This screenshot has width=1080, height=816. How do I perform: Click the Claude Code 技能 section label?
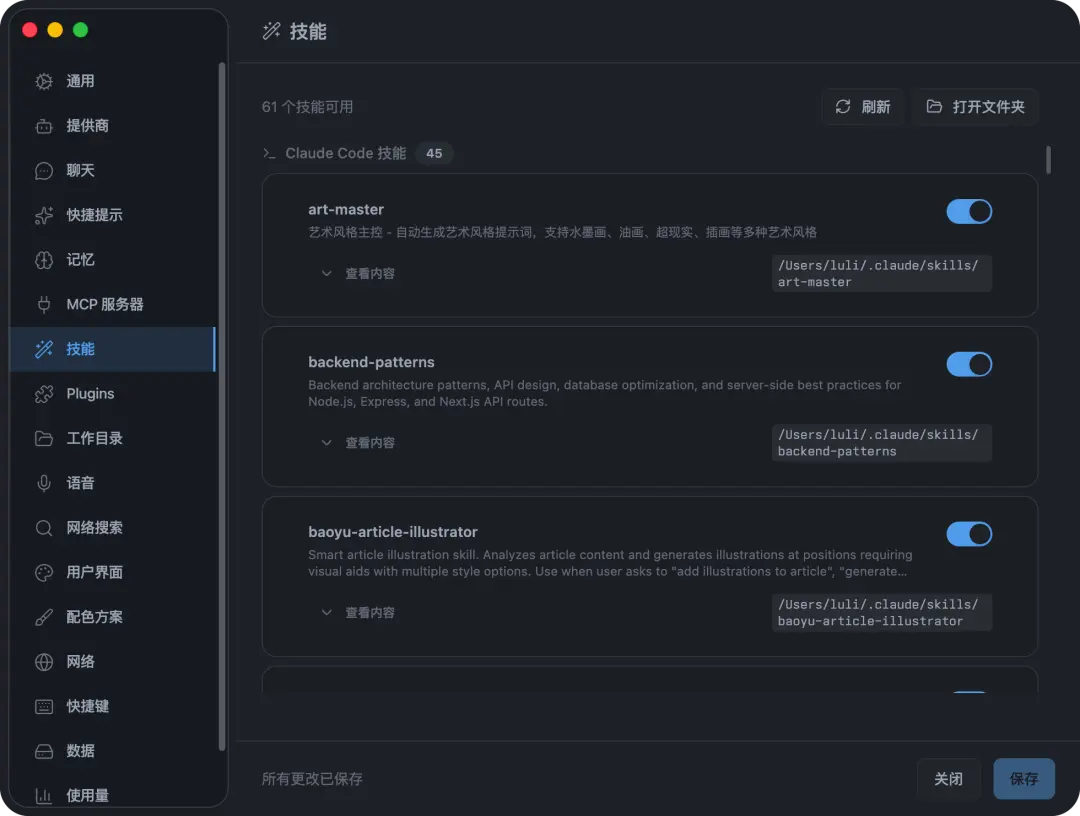[x=346, y=154]
